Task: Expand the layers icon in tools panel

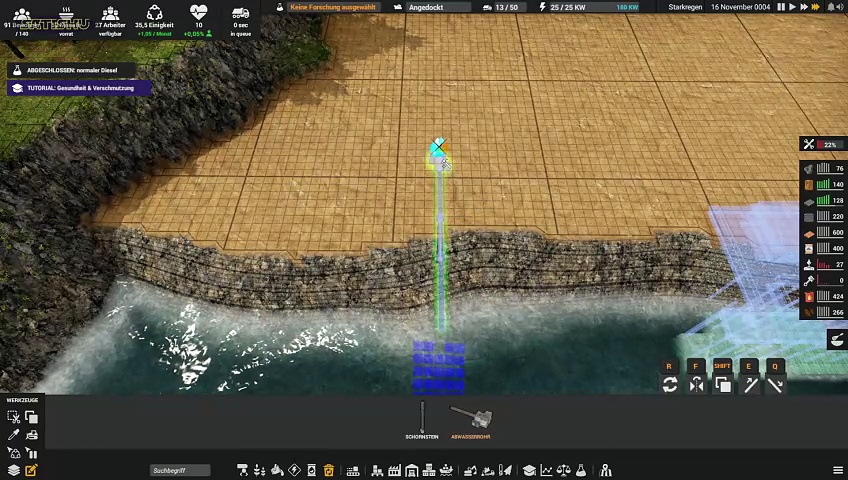Action: (x=14, y=470)
